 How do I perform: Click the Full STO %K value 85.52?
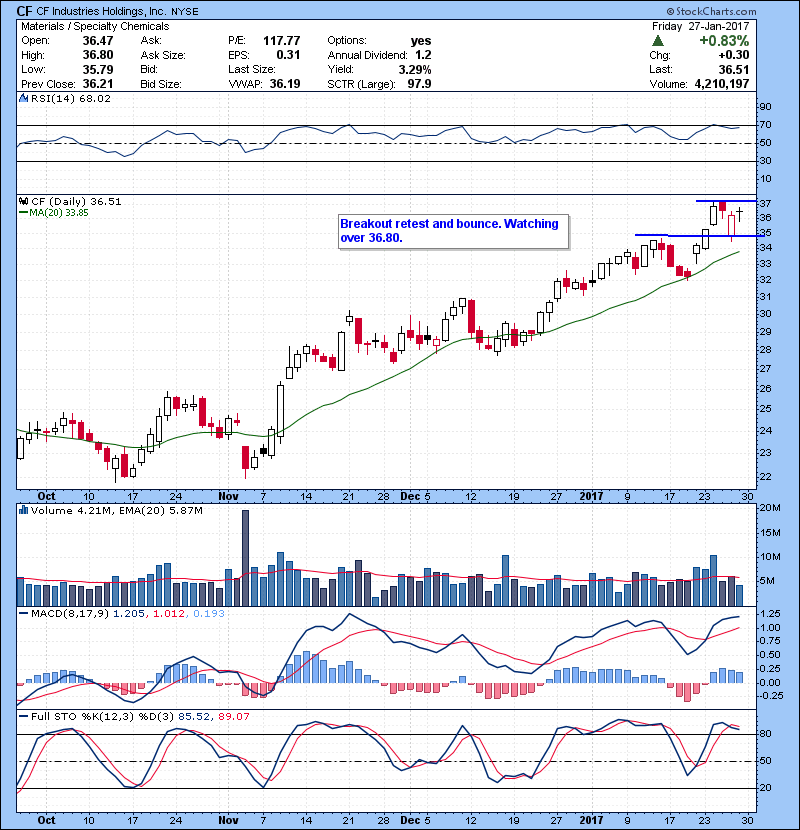(x=193, y=716)
